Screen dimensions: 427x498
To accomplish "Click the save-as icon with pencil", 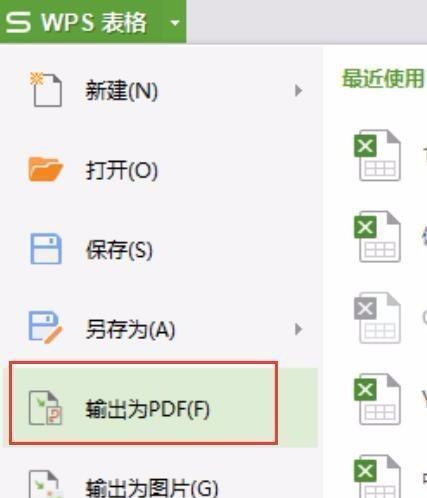I will (x=46, y=327).
